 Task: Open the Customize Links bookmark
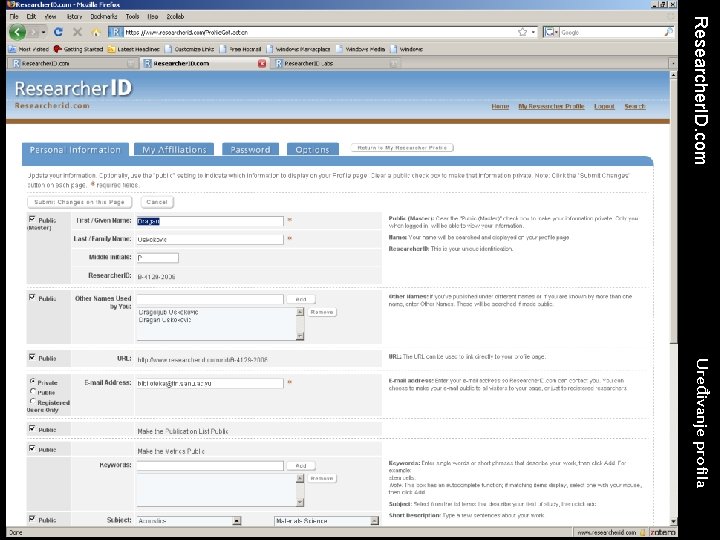(189, 49)
